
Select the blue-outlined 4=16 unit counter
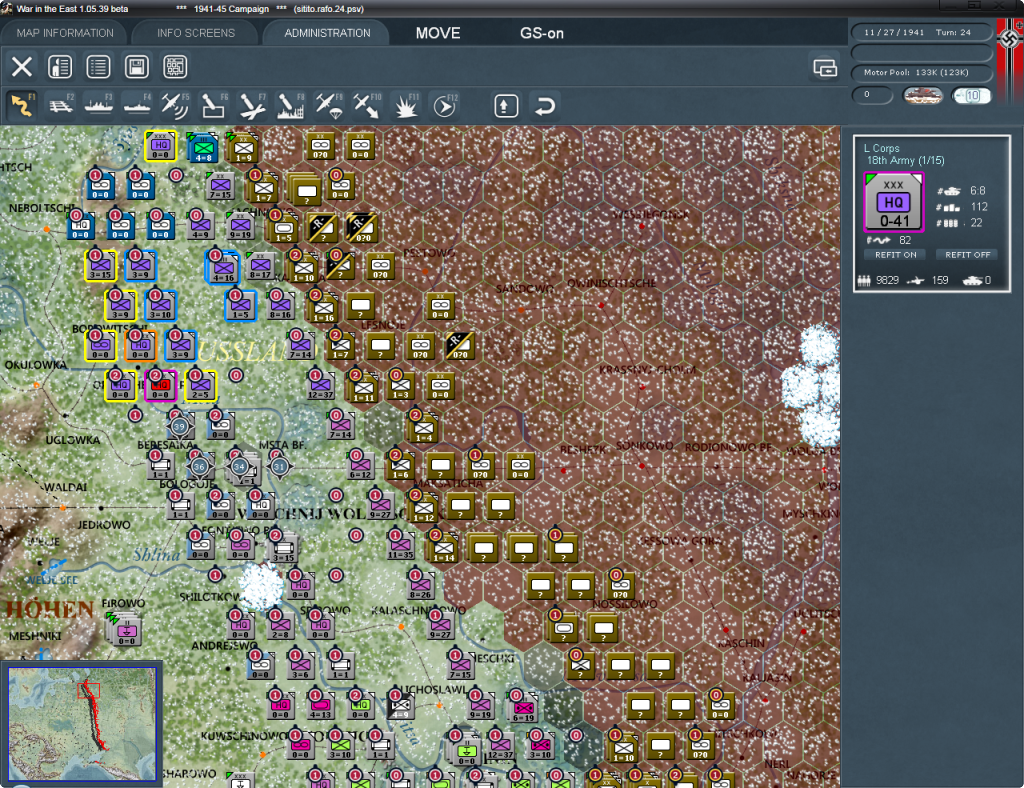[222, 268]
